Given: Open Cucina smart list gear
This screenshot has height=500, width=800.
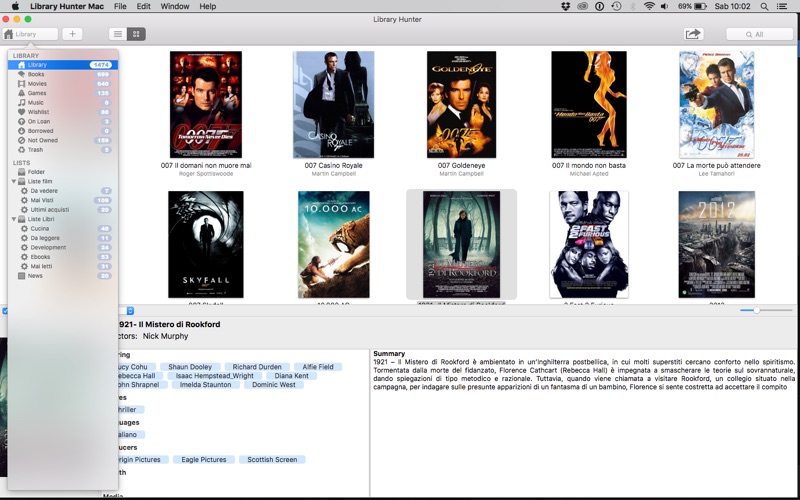Looking at the screenshot, I should click(24, 229).
